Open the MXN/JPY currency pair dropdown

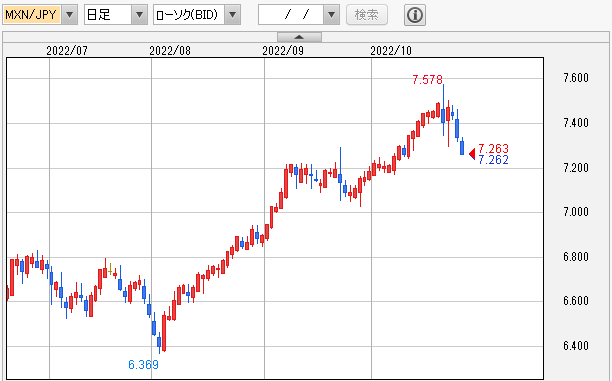[69, 15]
